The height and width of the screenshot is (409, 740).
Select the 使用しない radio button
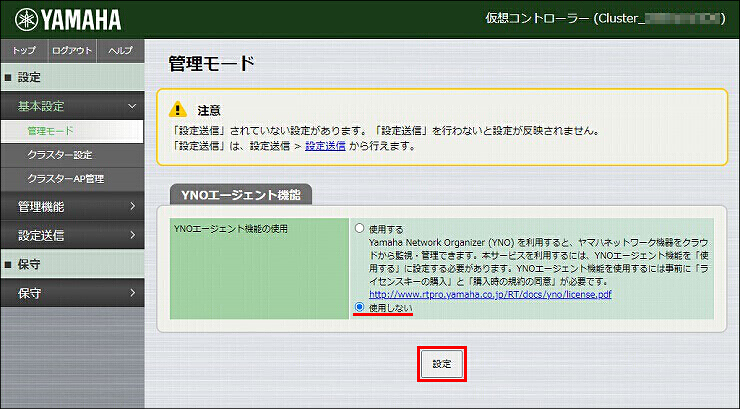[360, 307]
